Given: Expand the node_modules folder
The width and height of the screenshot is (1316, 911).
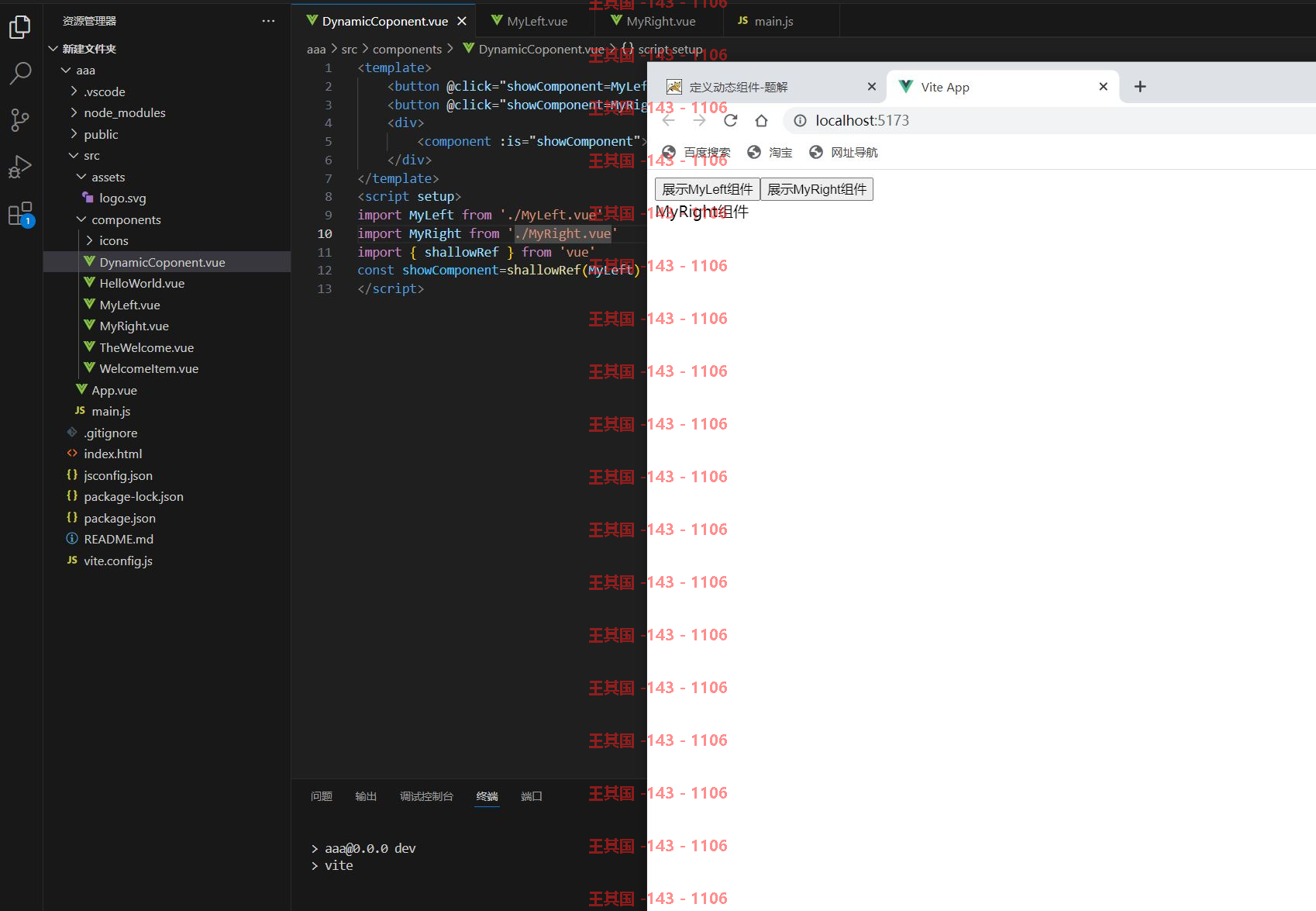Looking at the screenshot, I should tap(167, 112).
